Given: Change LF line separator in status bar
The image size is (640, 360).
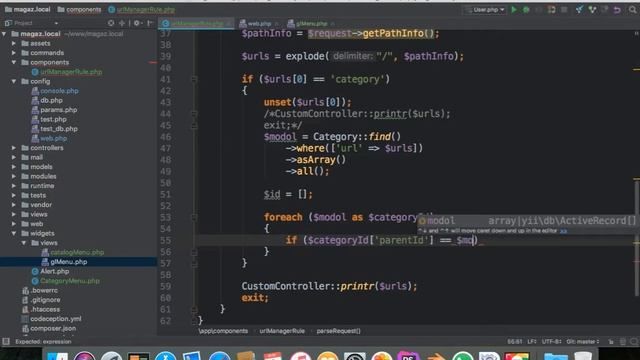Looking at the screenshot, I should pos(532,342).
